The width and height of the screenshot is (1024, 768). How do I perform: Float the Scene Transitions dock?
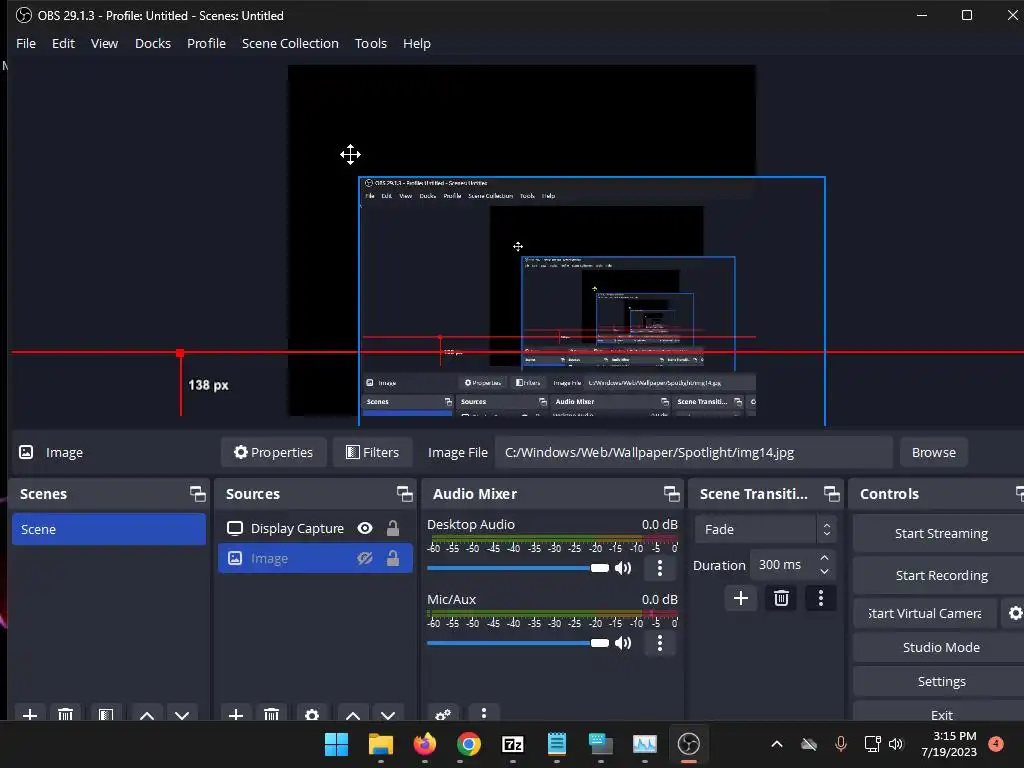[831, 494]
